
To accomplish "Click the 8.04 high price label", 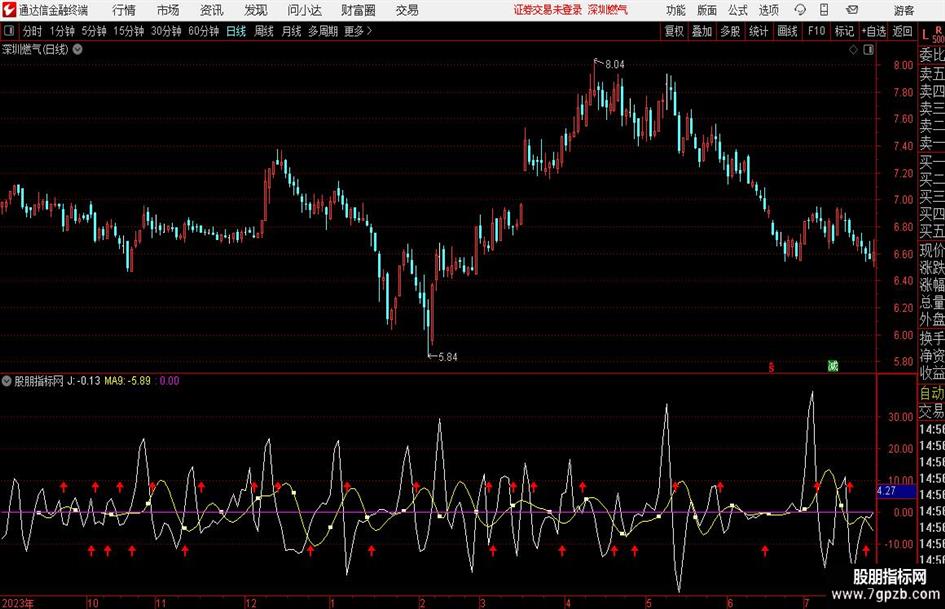I will tap(615, 65).
